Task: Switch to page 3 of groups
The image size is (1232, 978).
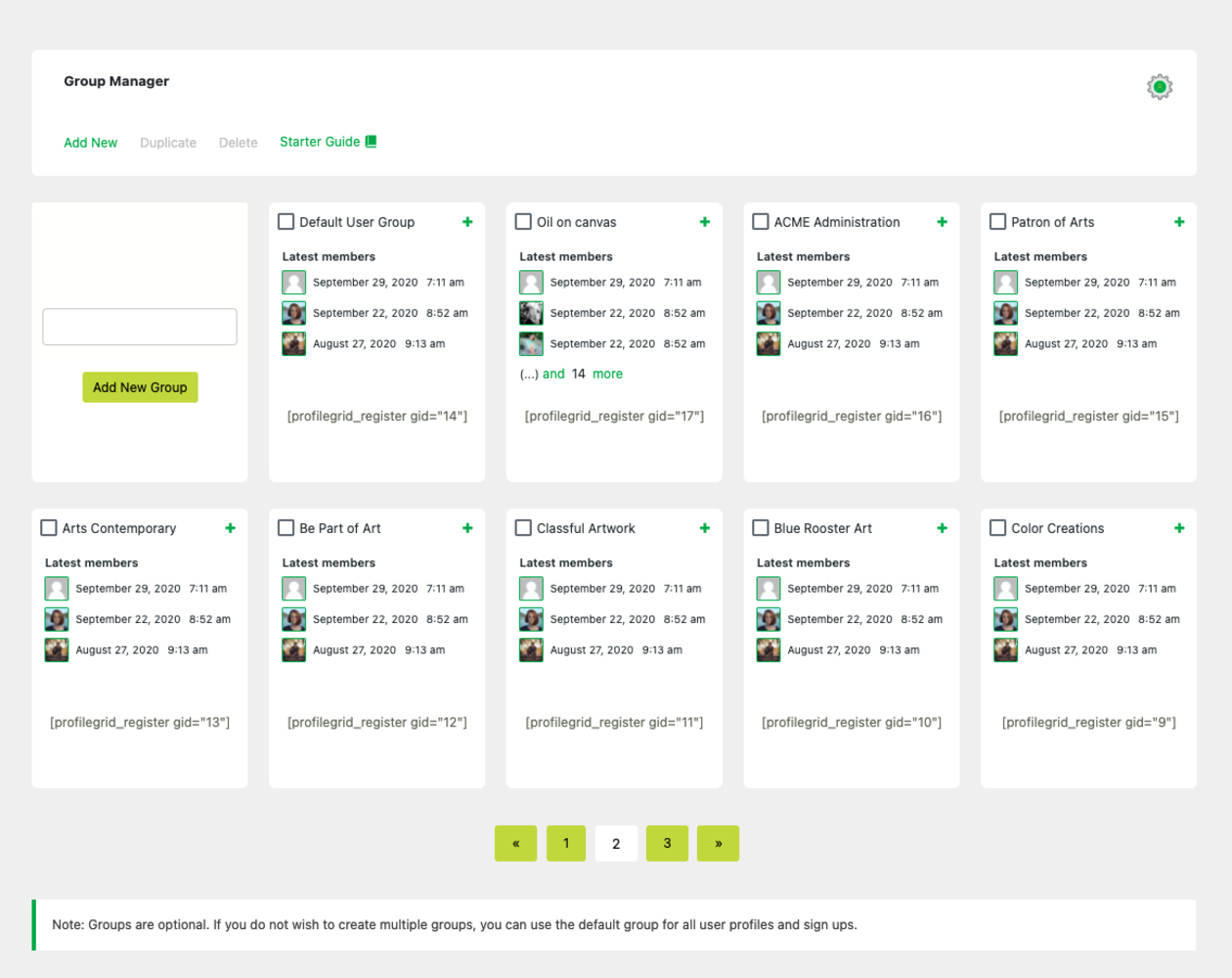Action: [667, 843]
